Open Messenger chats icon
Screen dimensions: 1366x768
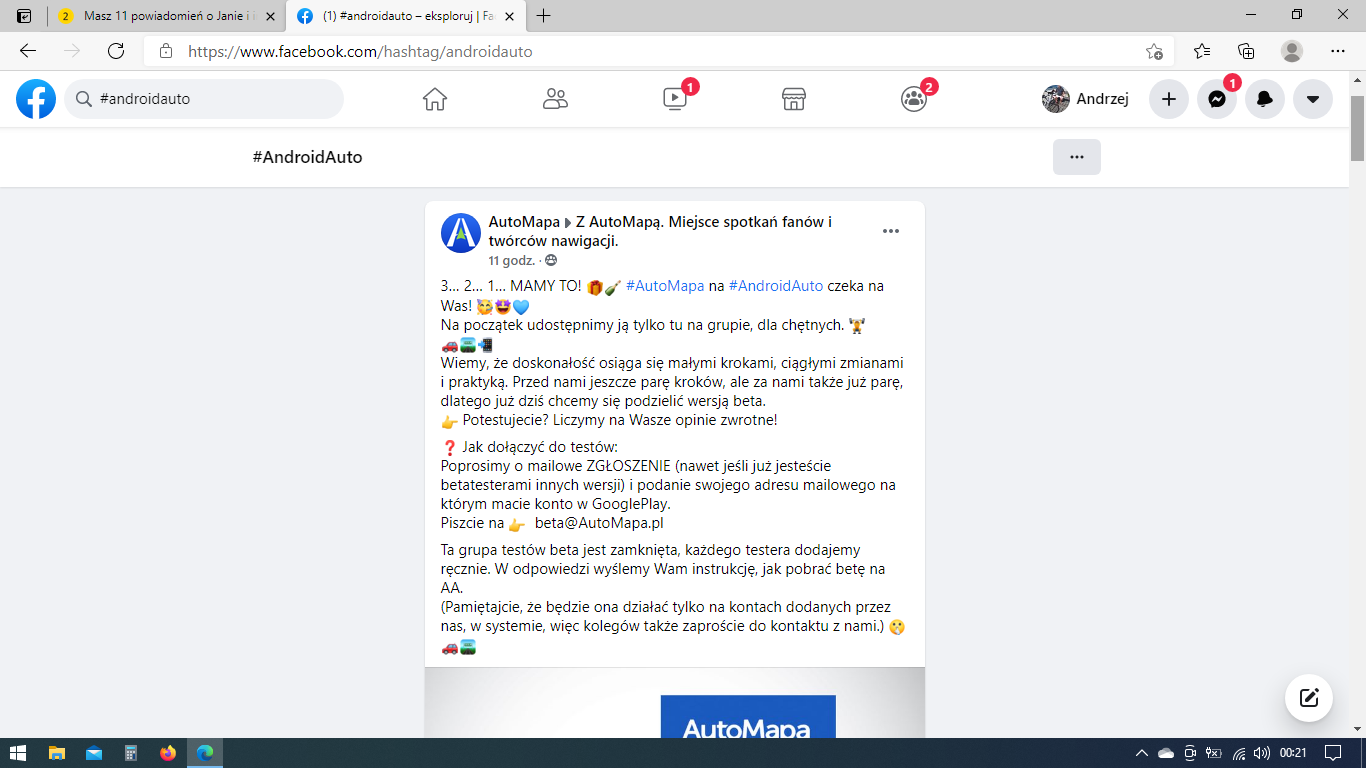(1217, 99)
